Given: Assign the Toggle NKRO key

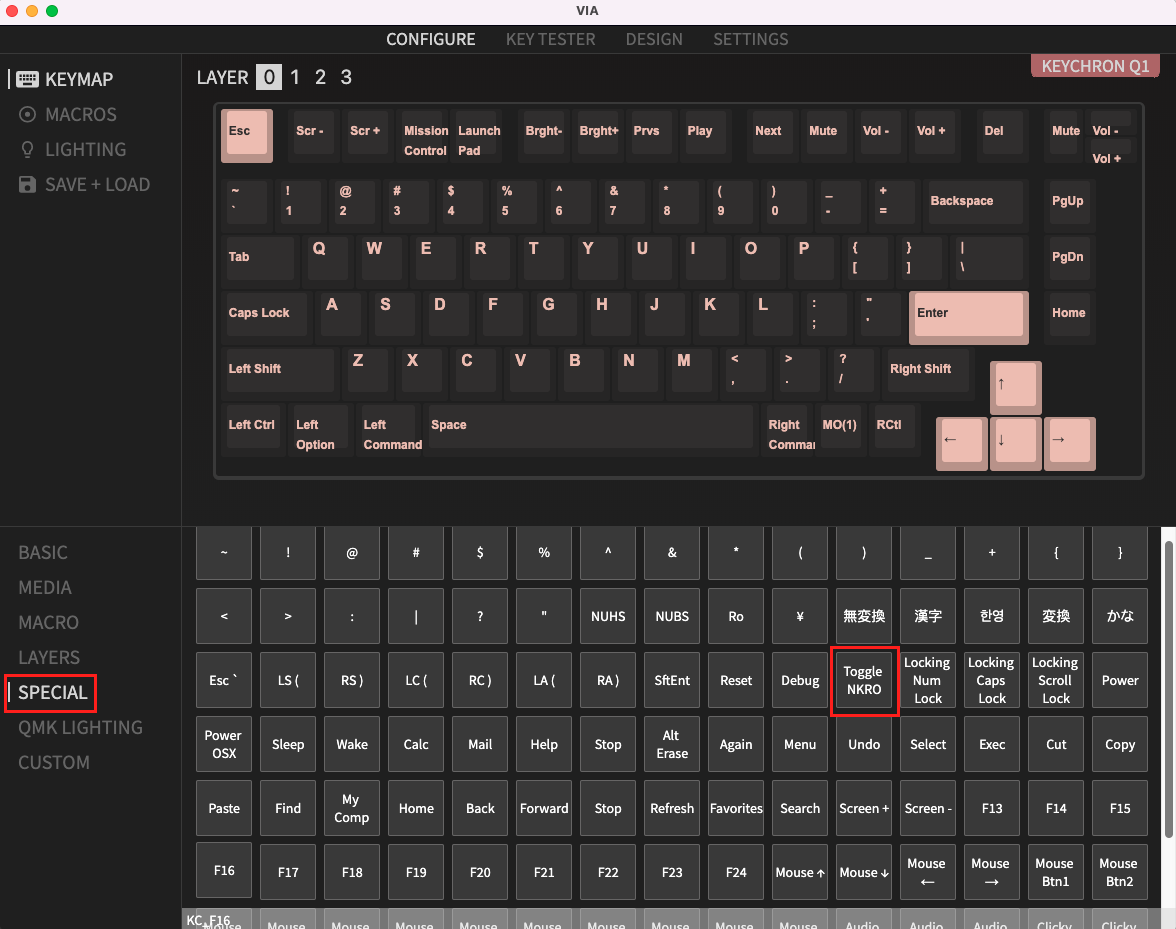Looking at the screenshot, I should point(864,680).
